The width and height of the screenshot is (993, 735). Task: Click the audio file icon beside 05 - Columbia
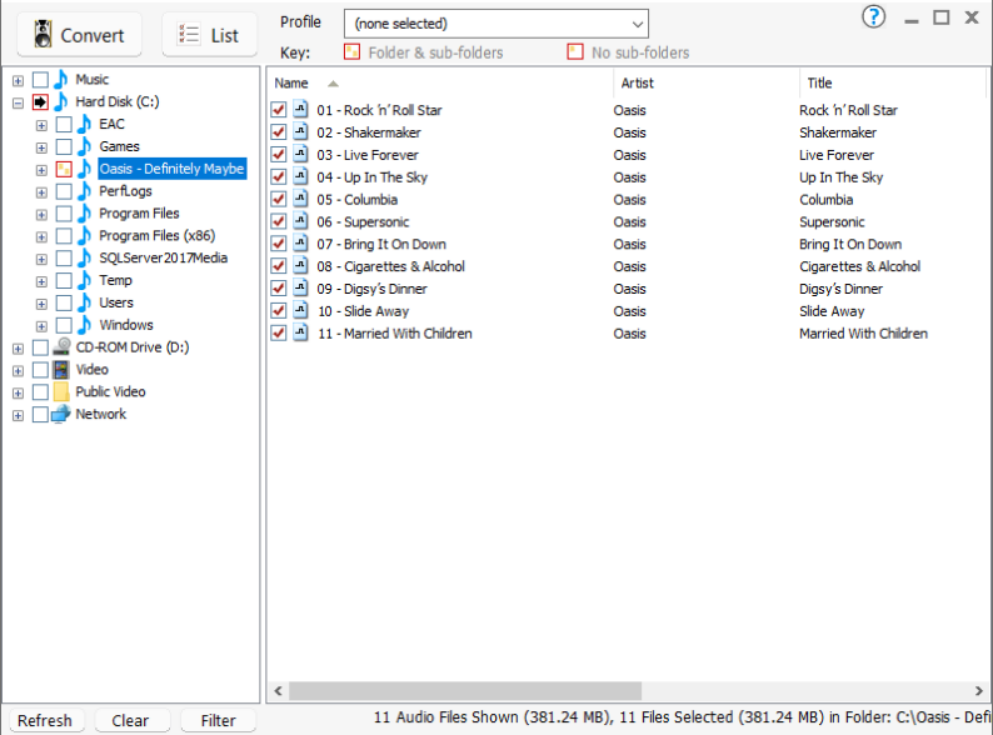click(300, 199)
